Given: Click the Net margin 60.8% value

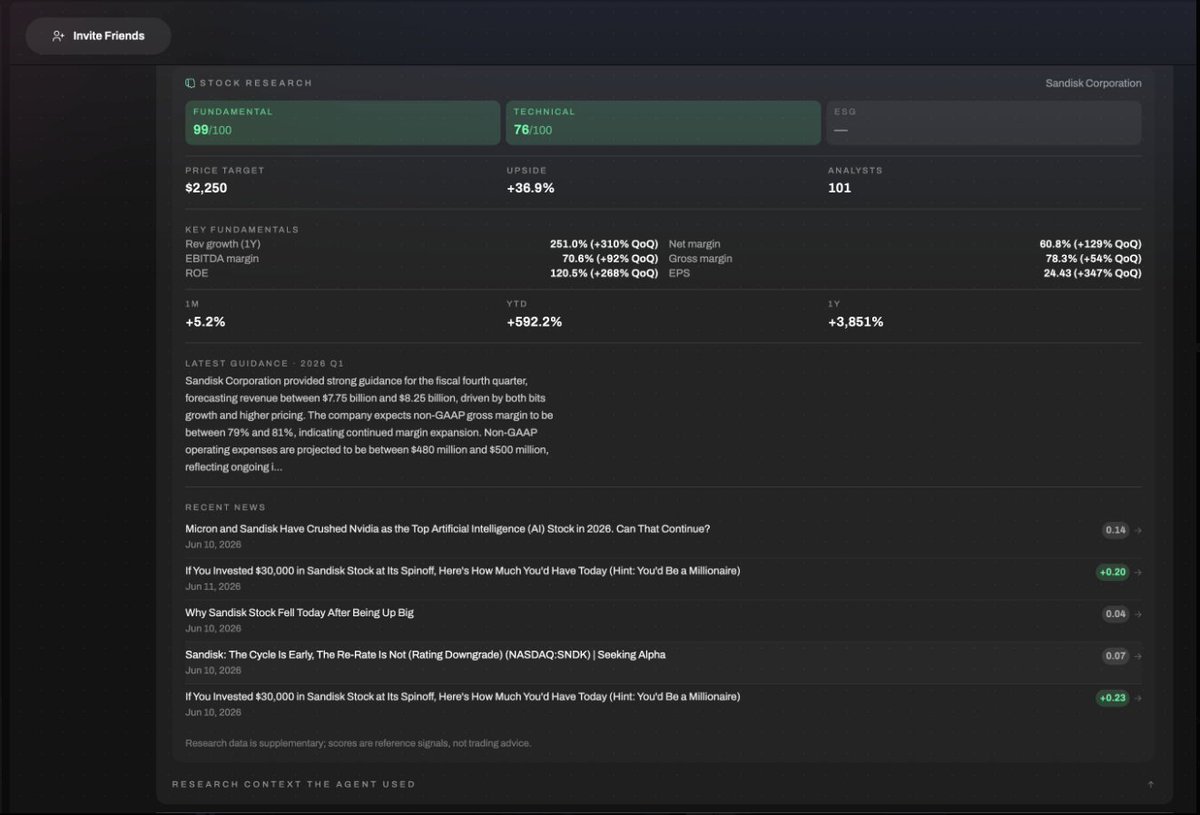Looking at the screenshot, I should [x=1090, y=244].
